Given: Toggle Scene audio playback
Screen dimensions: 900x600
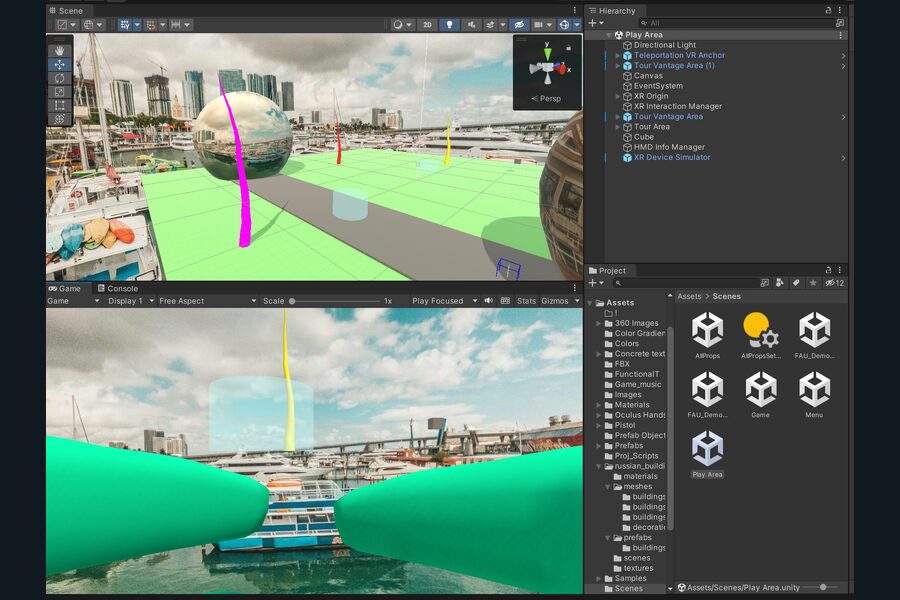Looking at the screenshot, I should tap(471, 25).
